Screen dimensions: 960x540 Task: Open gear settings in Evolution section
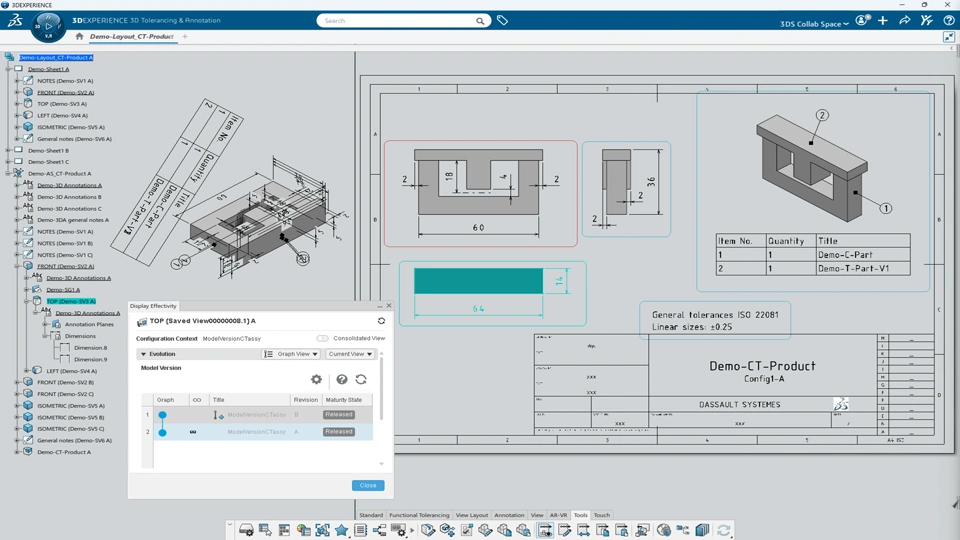pos(316,380)
